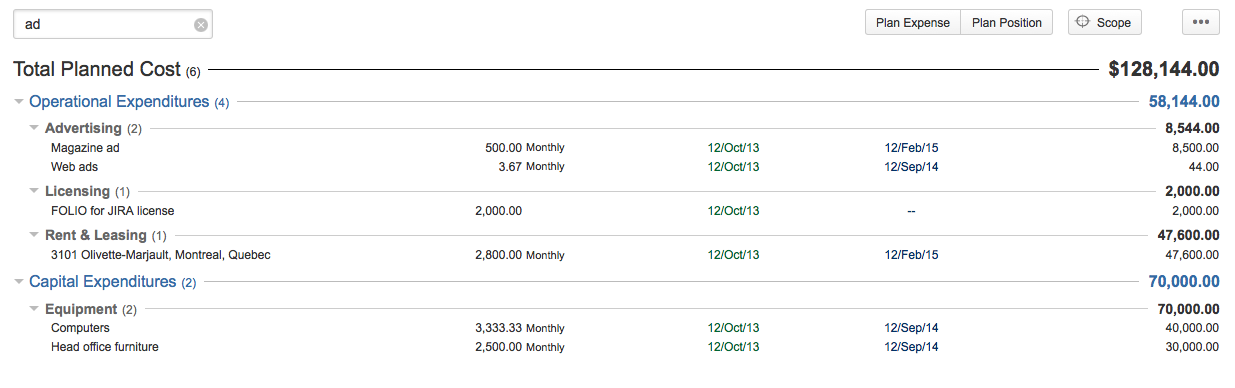The height and width of the screenshot is (388, 1235).
Task: Collapse the Rent & Leasing group
Action: 35,235
